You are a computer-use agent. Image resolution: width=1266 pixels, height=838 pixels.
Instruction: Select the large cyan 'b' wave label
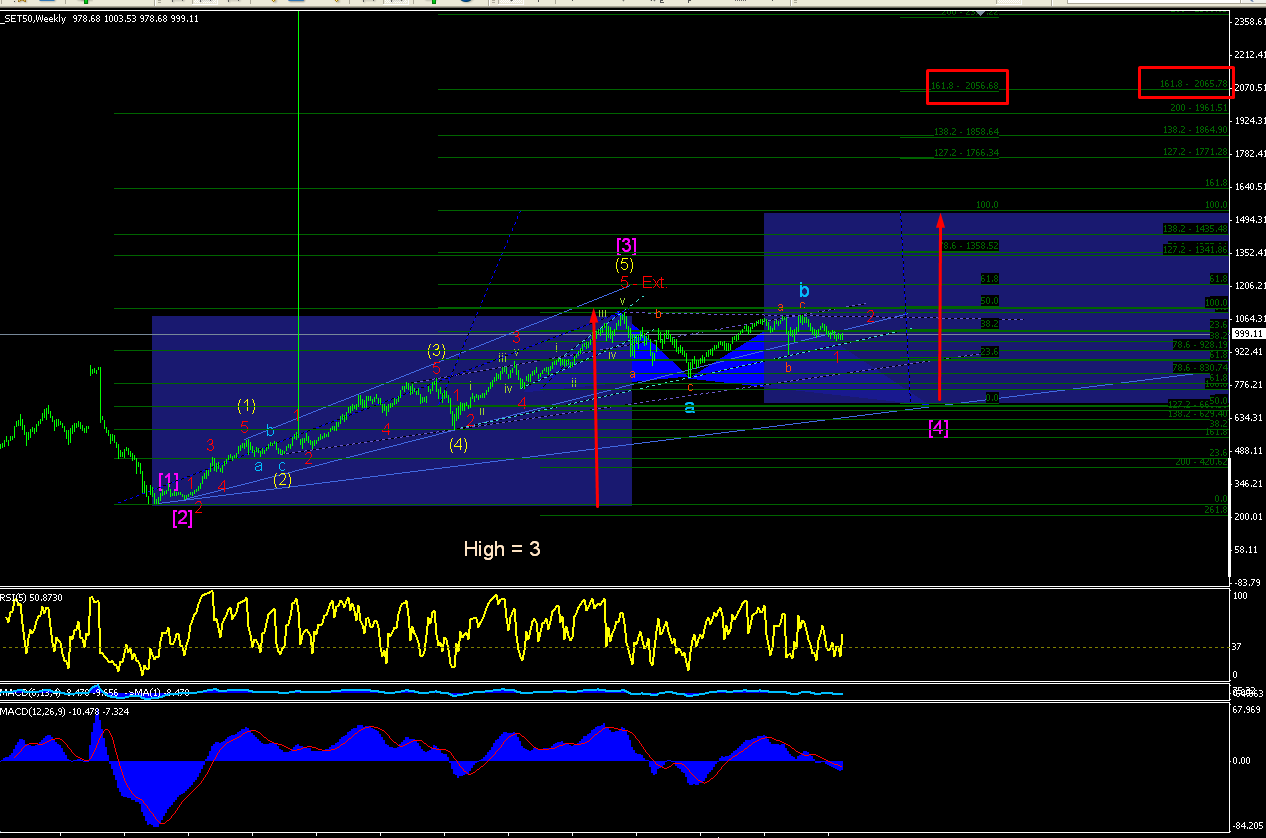(803, 291)
